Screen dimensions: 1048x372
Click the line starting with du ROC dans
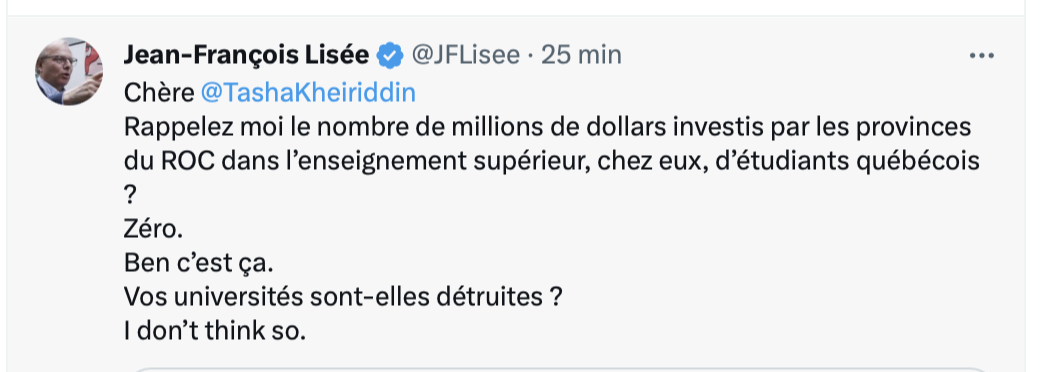[551, 162]
